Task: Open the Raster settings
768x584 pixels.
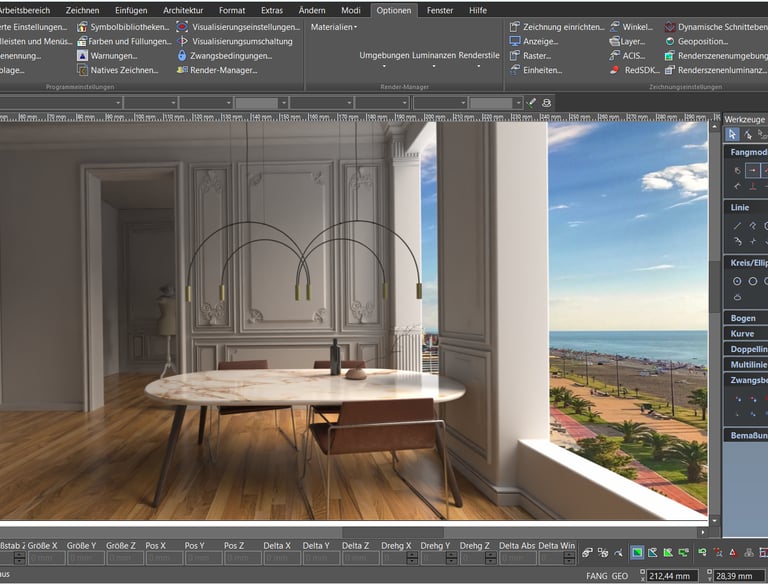Action: click(x=530, y=56)
